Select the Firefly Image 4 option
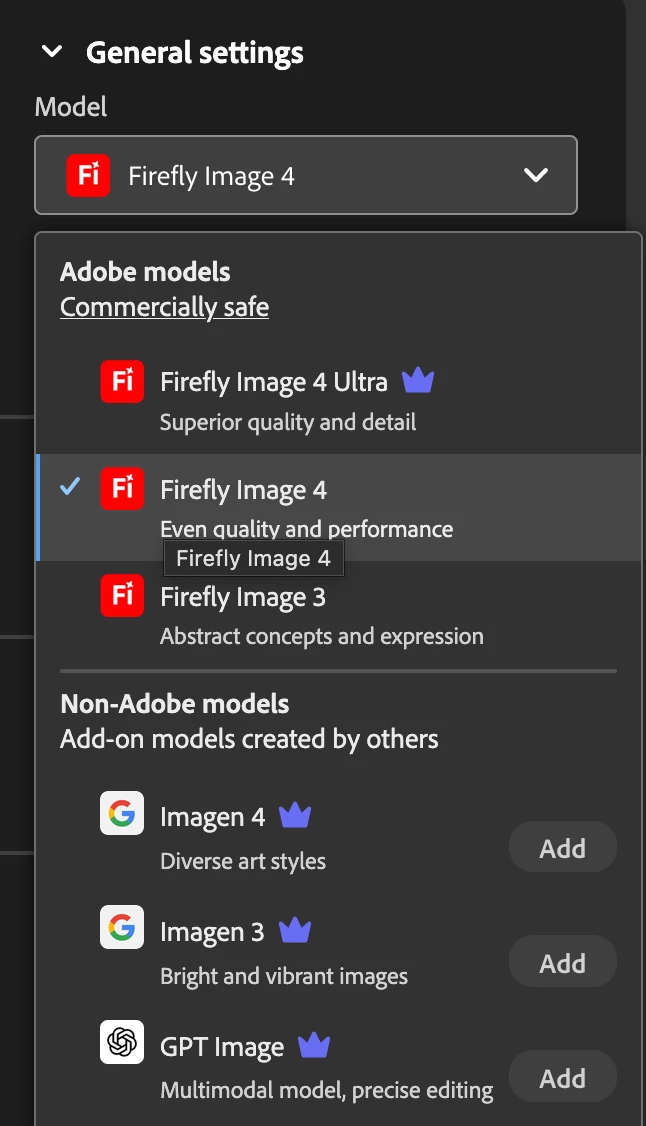This screenshot has width=646, height=1126. point(244,490)
